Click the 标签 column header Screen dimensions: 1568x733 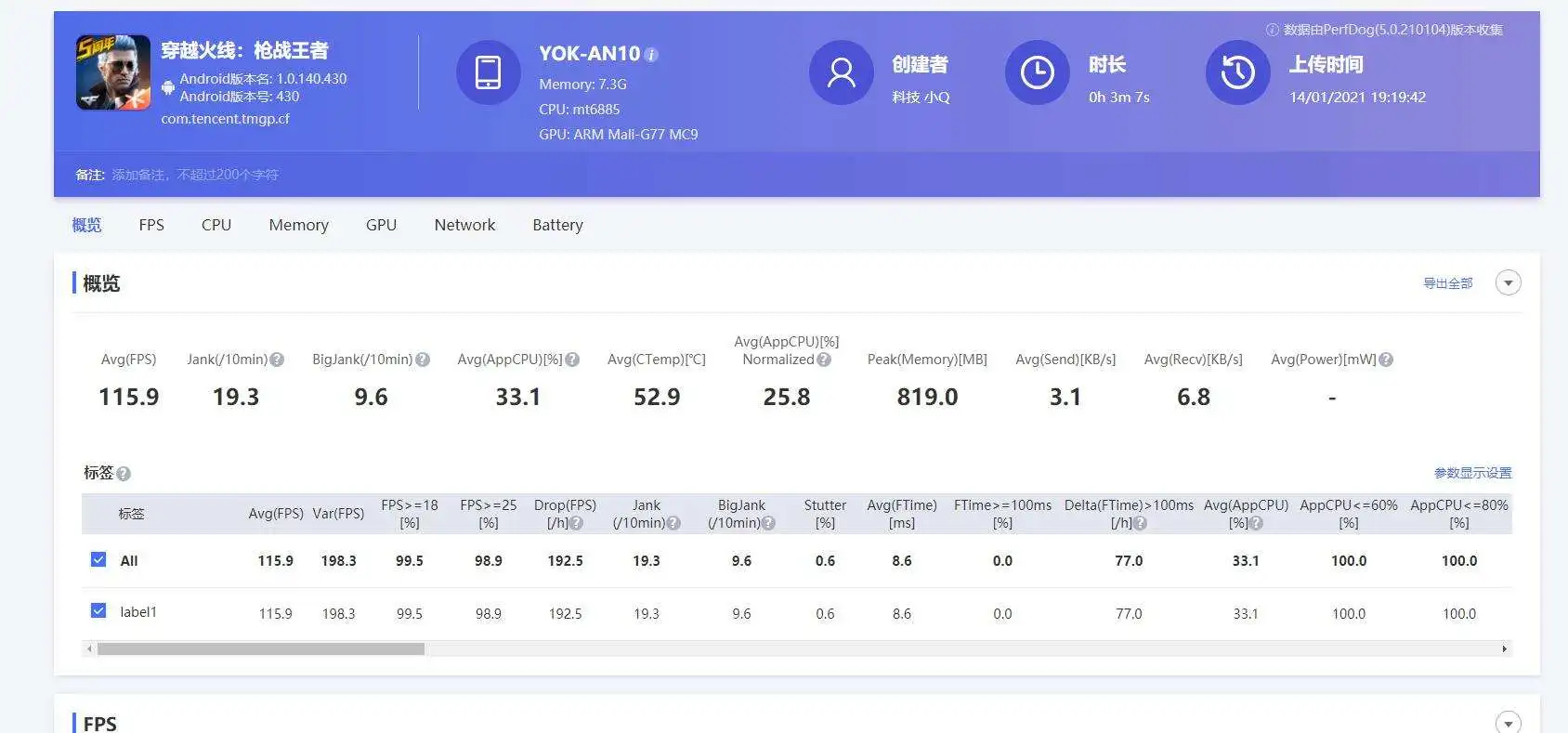(x=131, y=514)
